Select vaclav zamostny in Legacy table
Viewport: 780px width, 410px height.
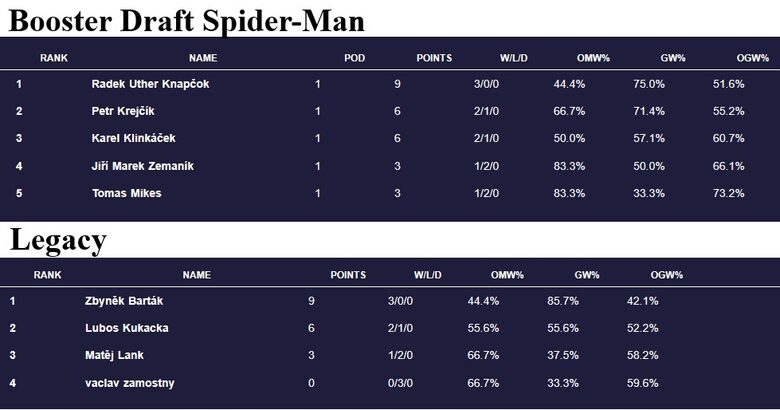click(x=130, y=382)
